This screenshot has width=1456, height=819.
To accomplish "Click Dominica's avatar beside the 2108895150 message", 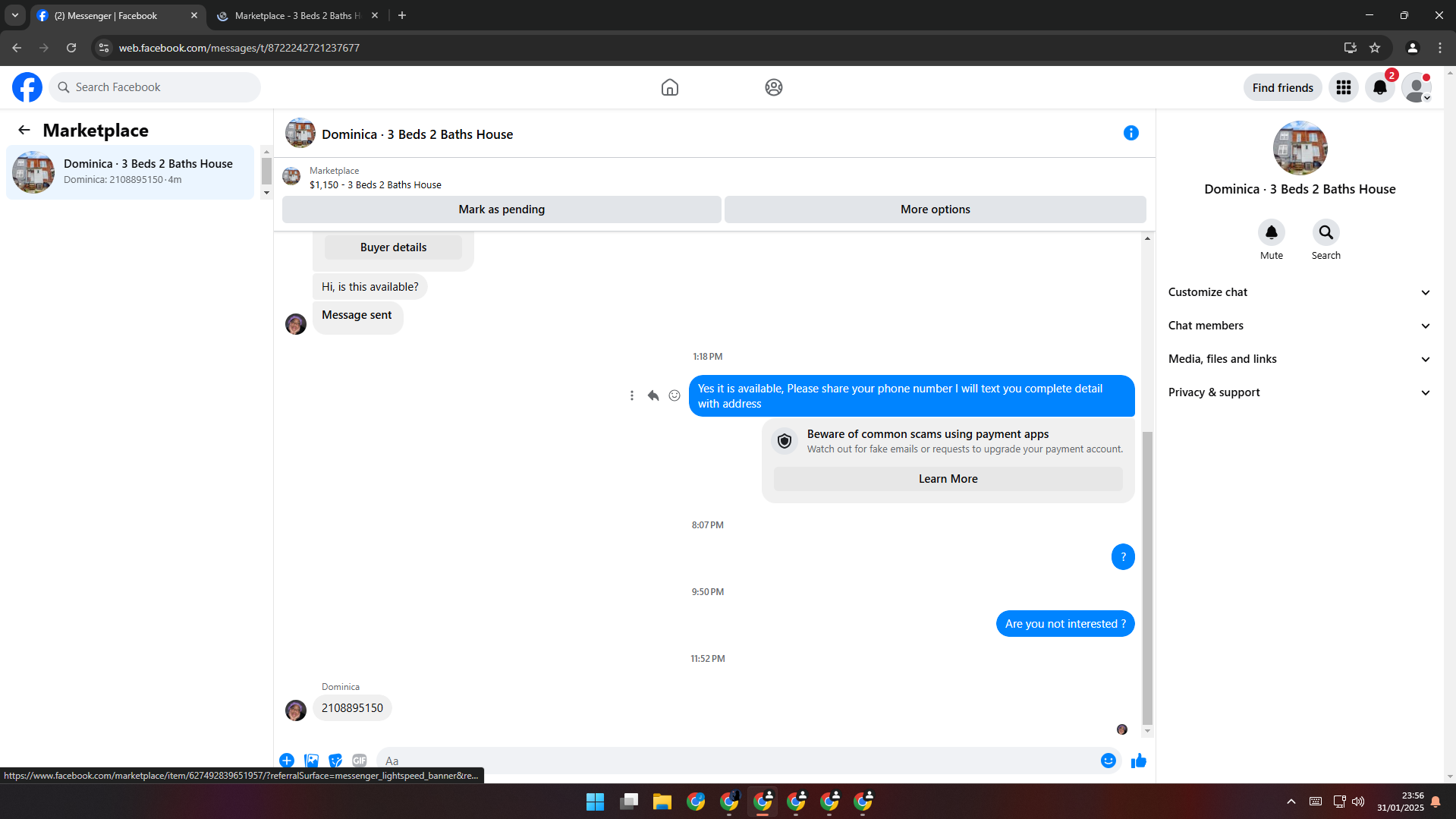I will (x=296, y=710).
